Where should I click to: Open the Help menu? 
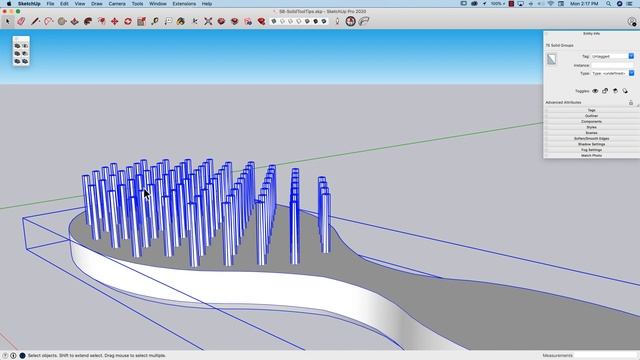pos(207,4)
